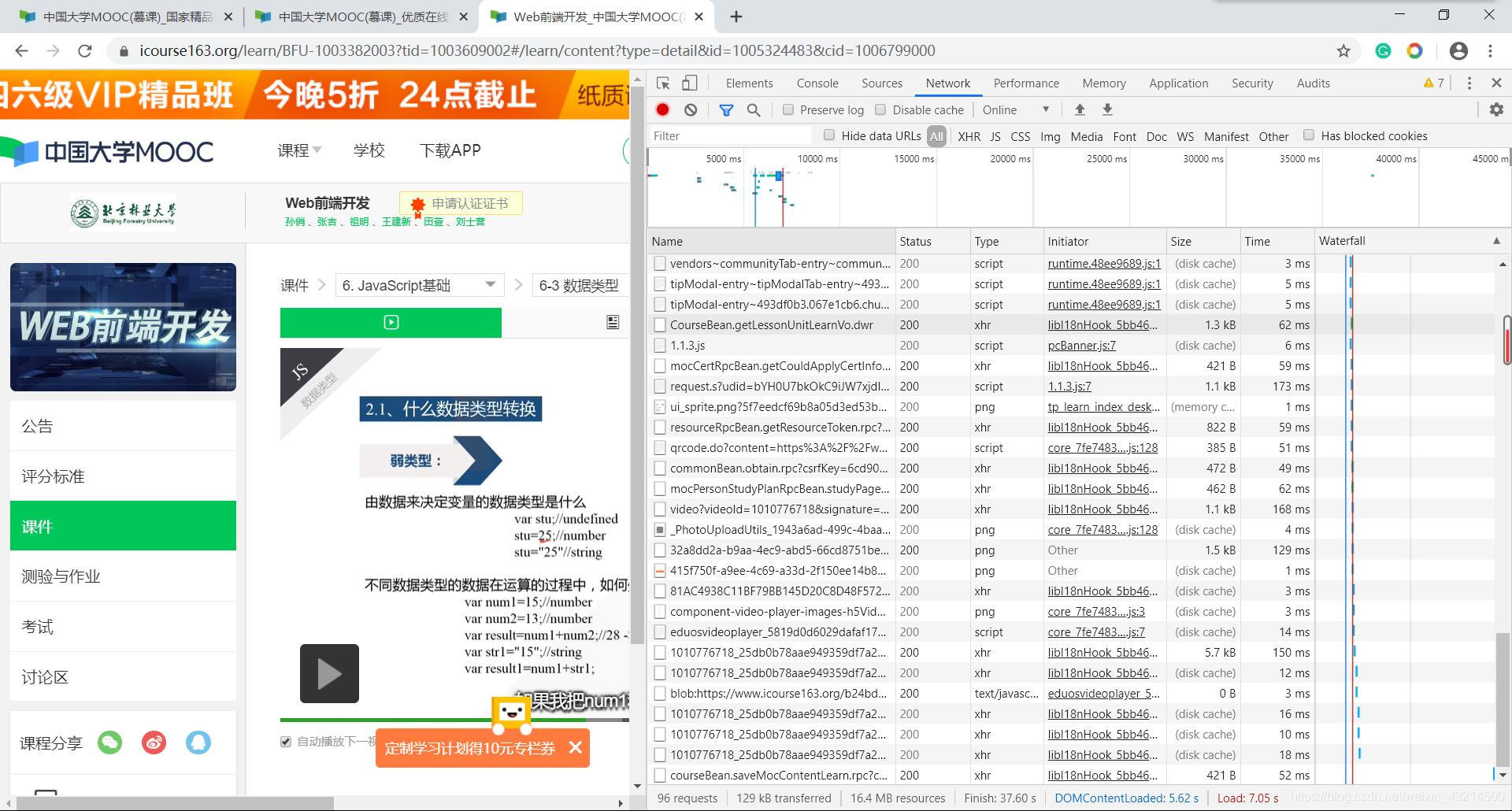
Task: Clear the network log icon
Action: tap(691, 109)
